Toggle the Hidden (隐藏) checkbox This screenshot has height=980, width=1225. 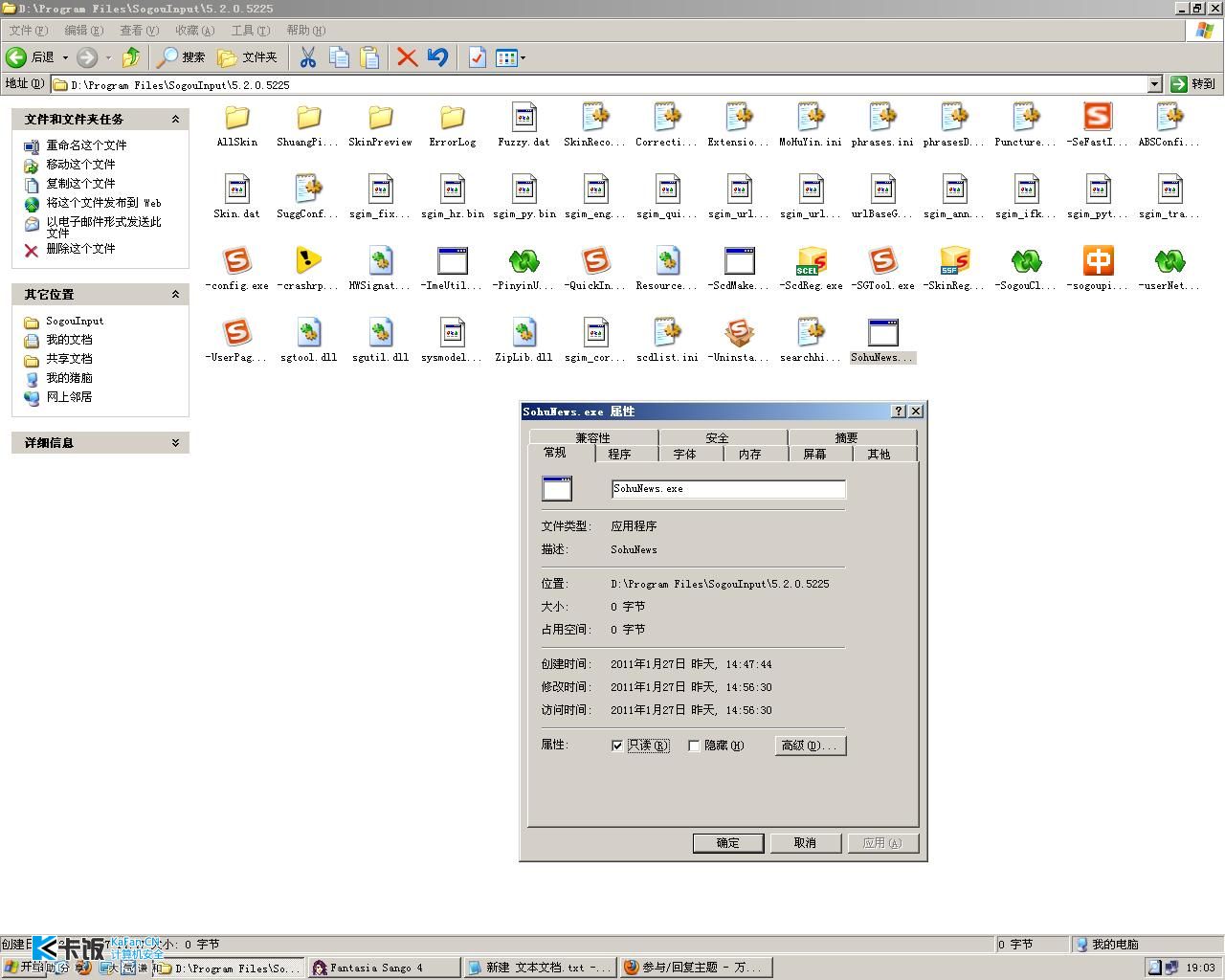click(x=694, y=746)
